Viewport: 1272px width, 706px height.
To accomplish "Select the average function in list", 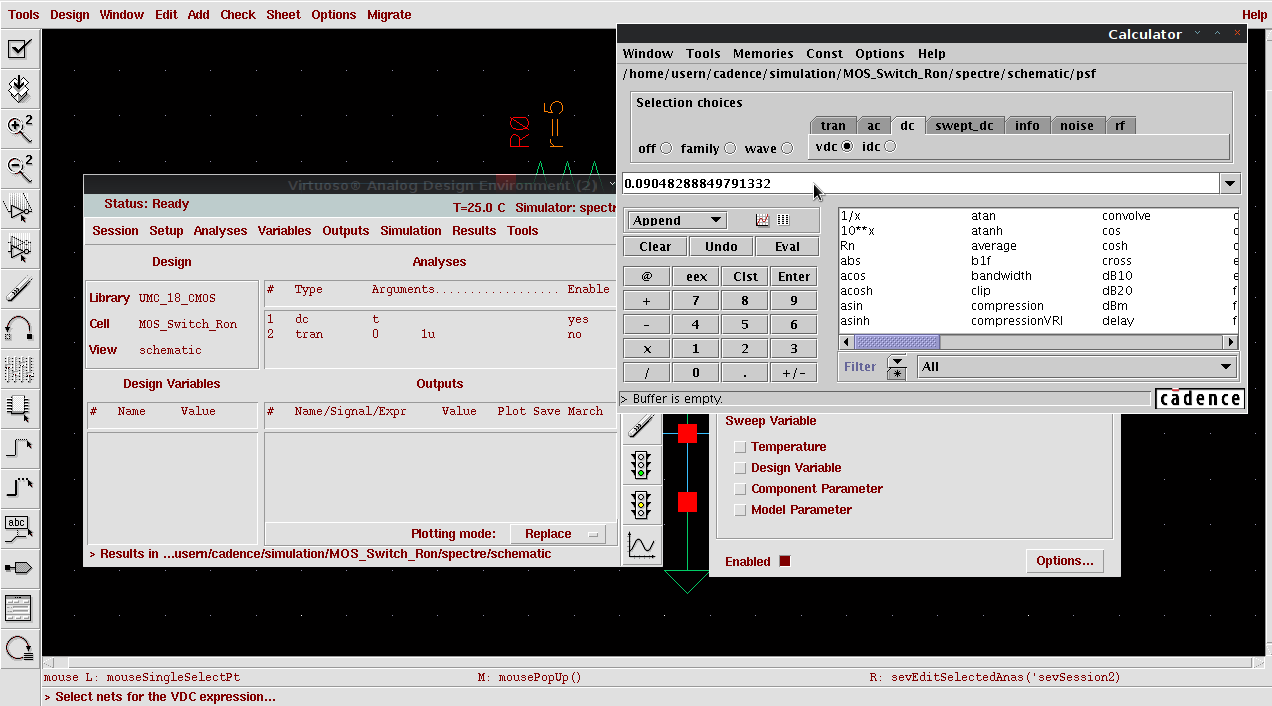I will coord(994,246).
